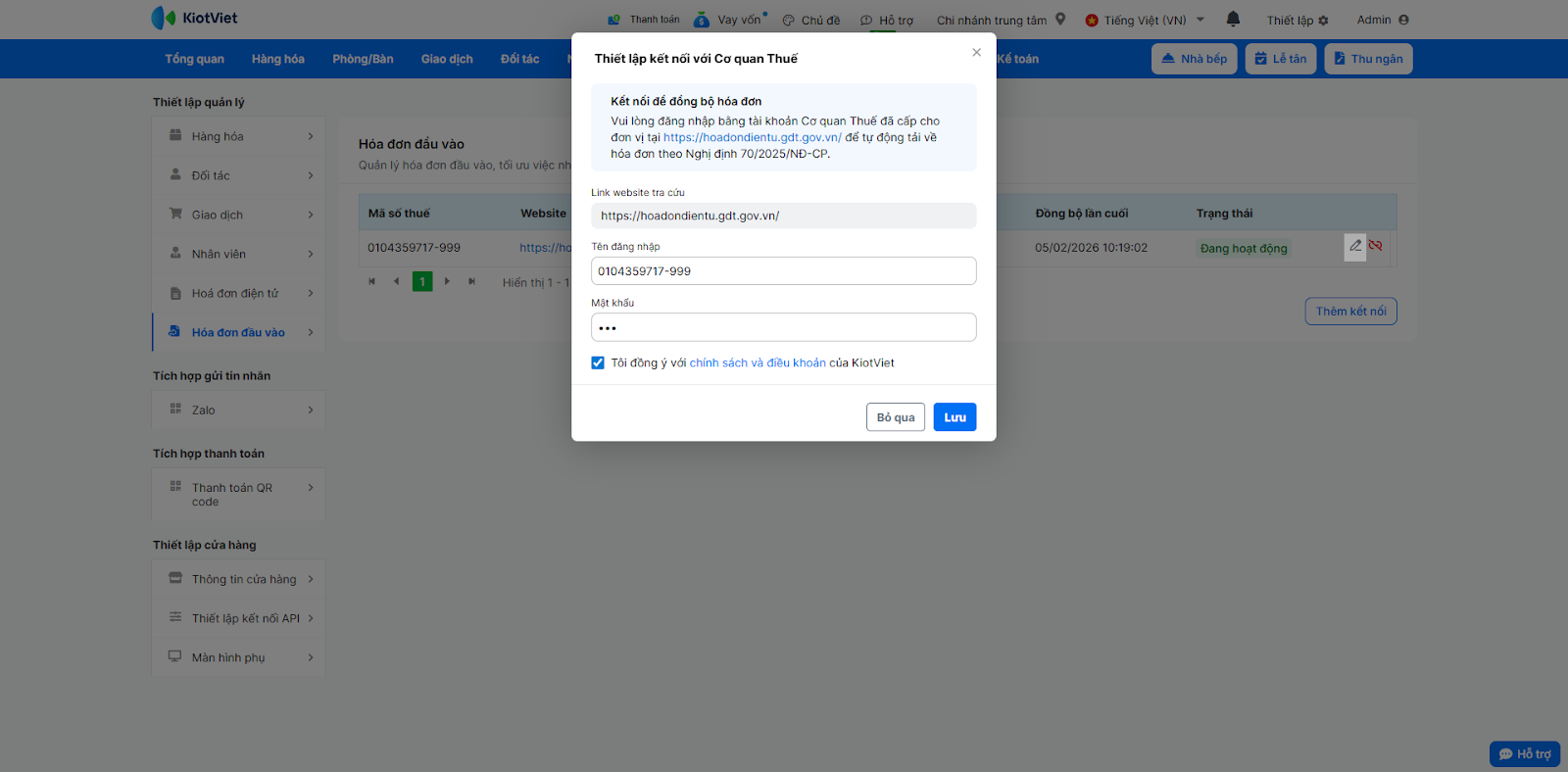Screen dimensions: 1568x772
Task: Open the Tổng quan menu tab
Action: [x=194, y=59]
